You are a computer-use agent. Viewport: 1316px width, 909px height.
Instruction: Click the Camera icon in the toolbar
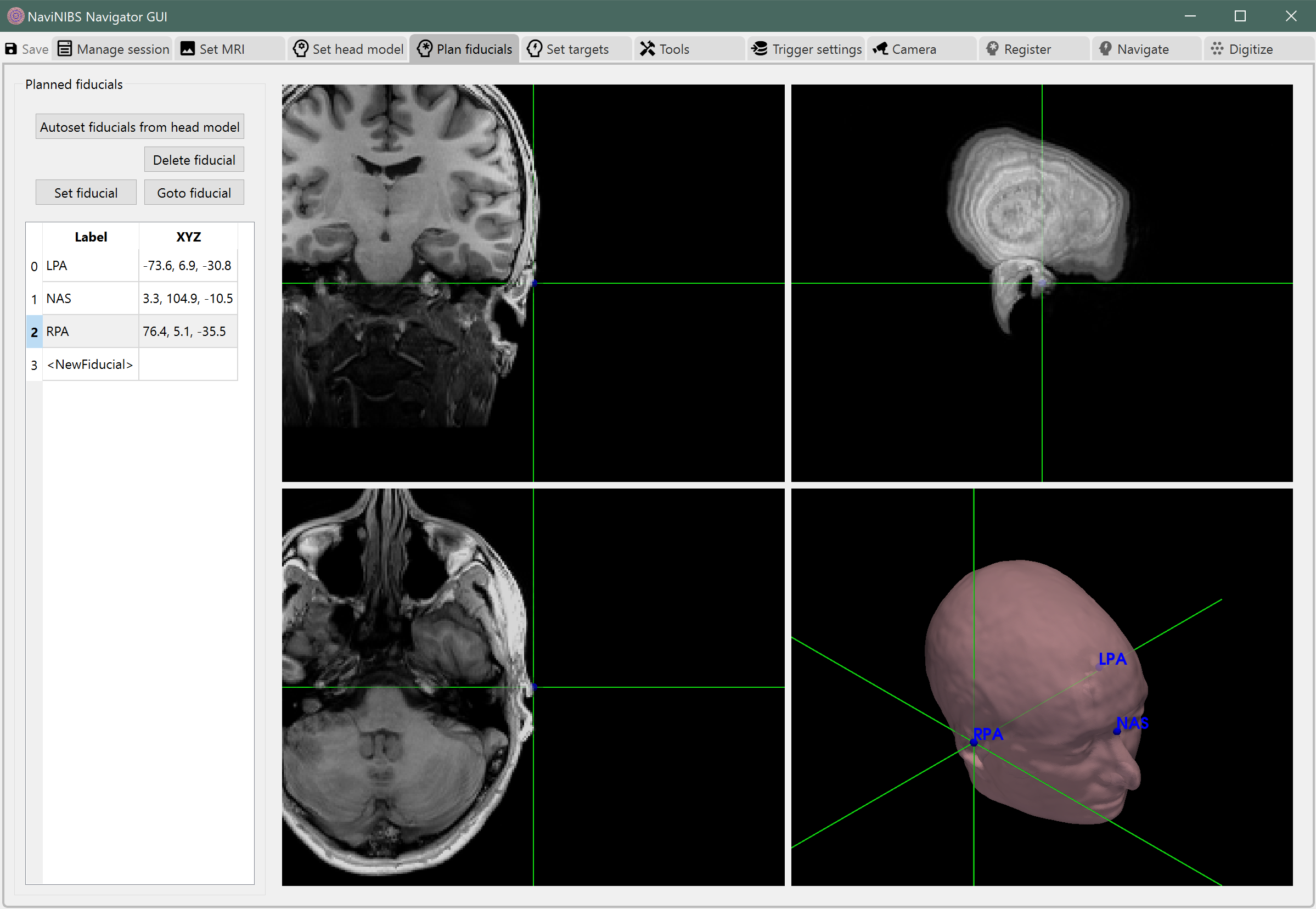880,49
